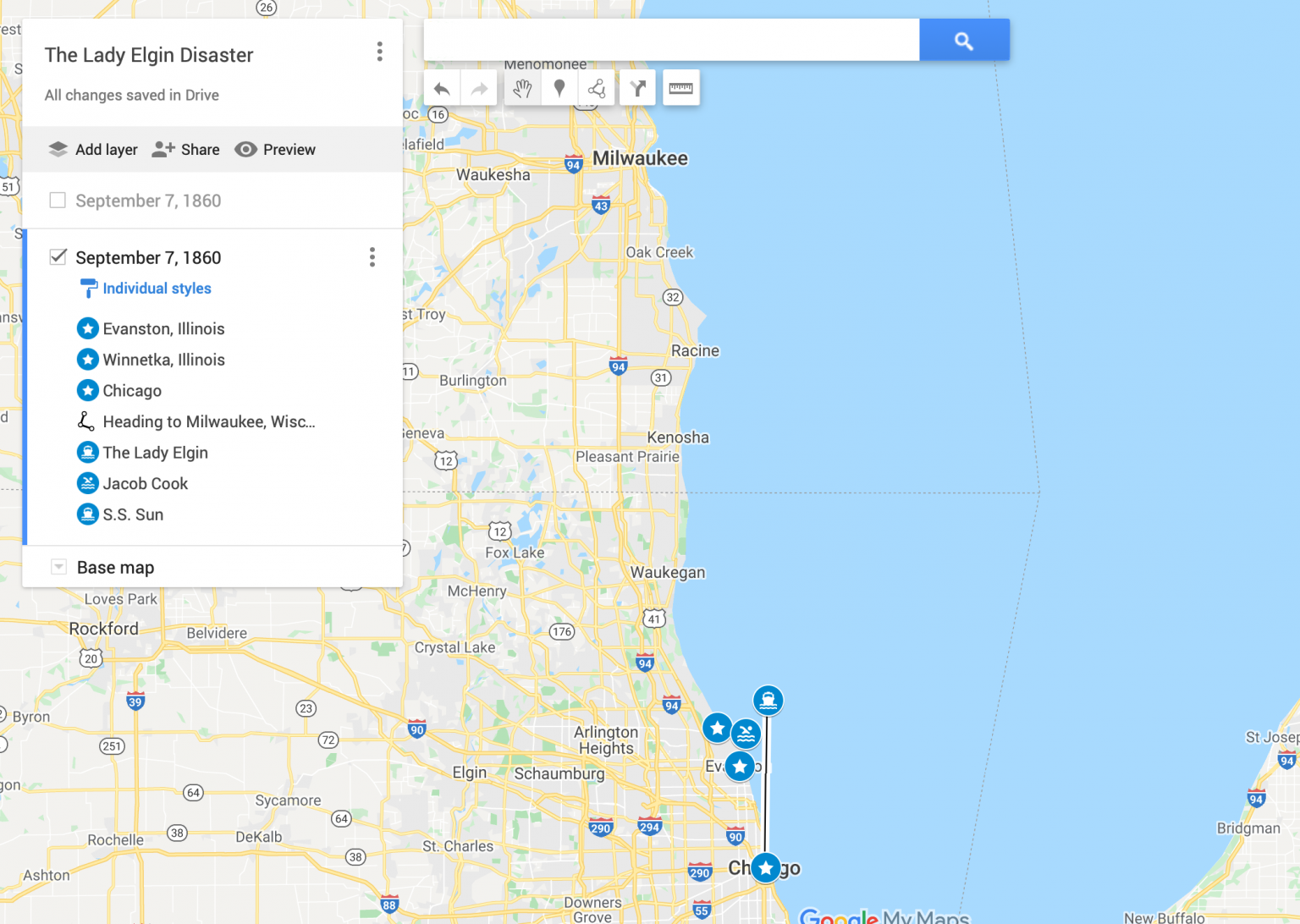Select the Jacob Cook item in the layer
Screen dimensions: 1300x924
145,483
